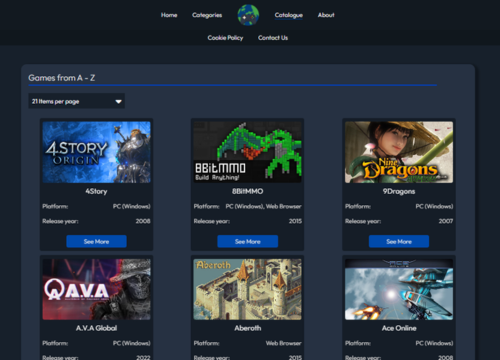The image size is (500, 360).
Task: Click the Aberoth game title
Action: point(248,328)
